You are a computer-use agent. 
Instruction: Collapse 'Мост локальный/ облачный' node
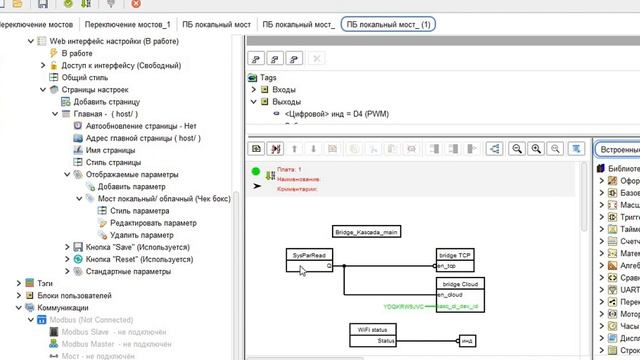point(79,199)
